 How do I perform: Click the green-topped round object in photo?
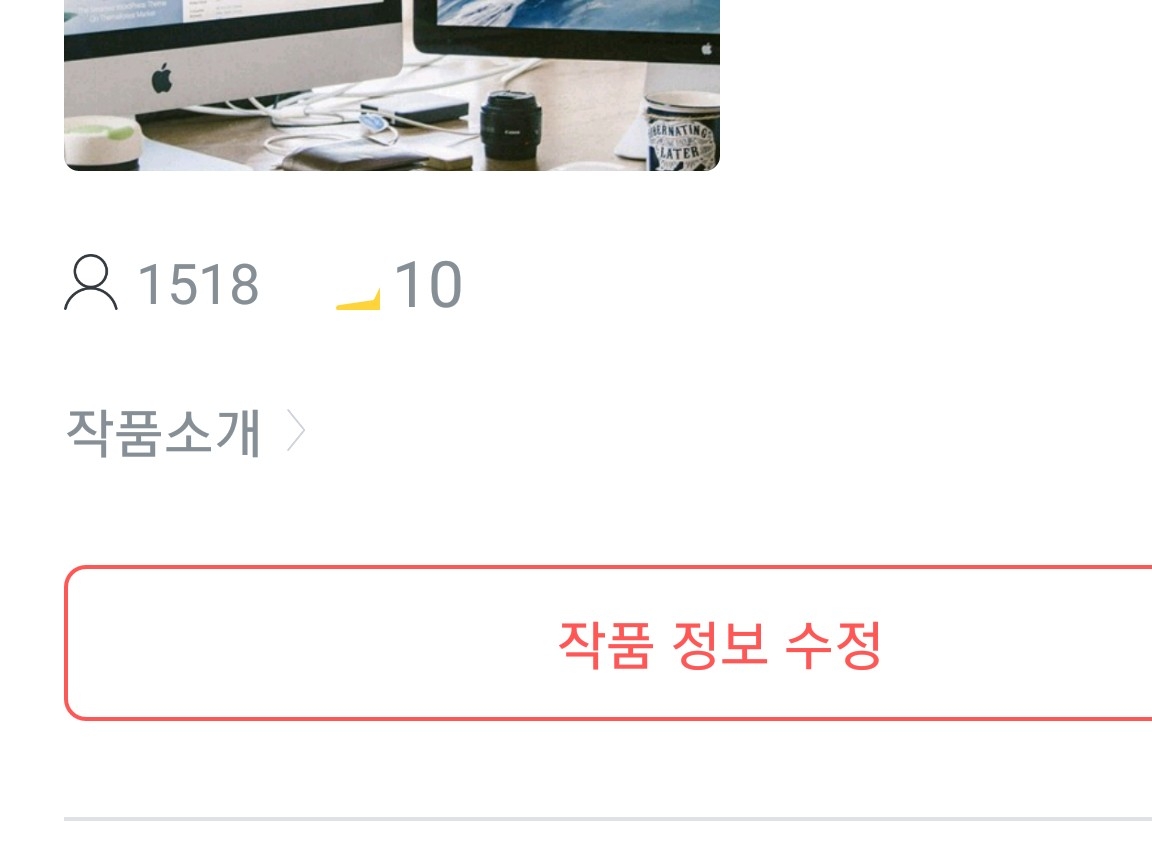(x=102, y=143)
